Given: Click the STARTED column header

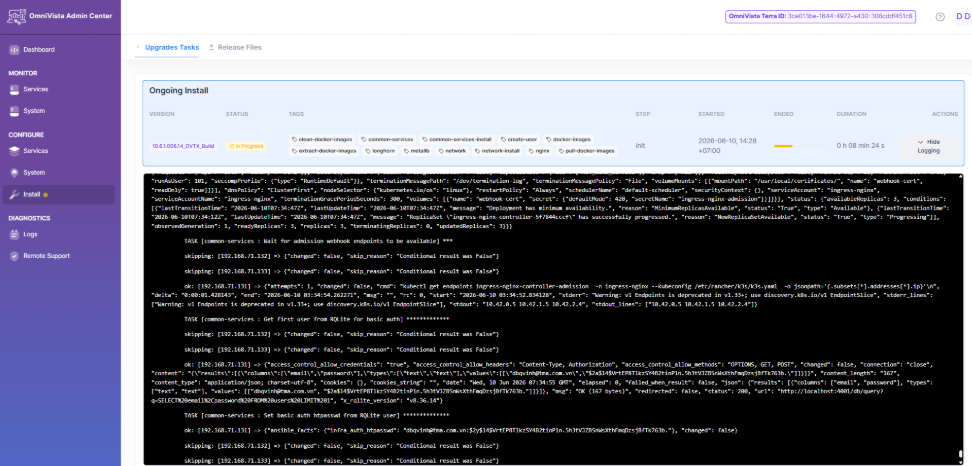Looking at the screenshot, I should click(711, 114).
